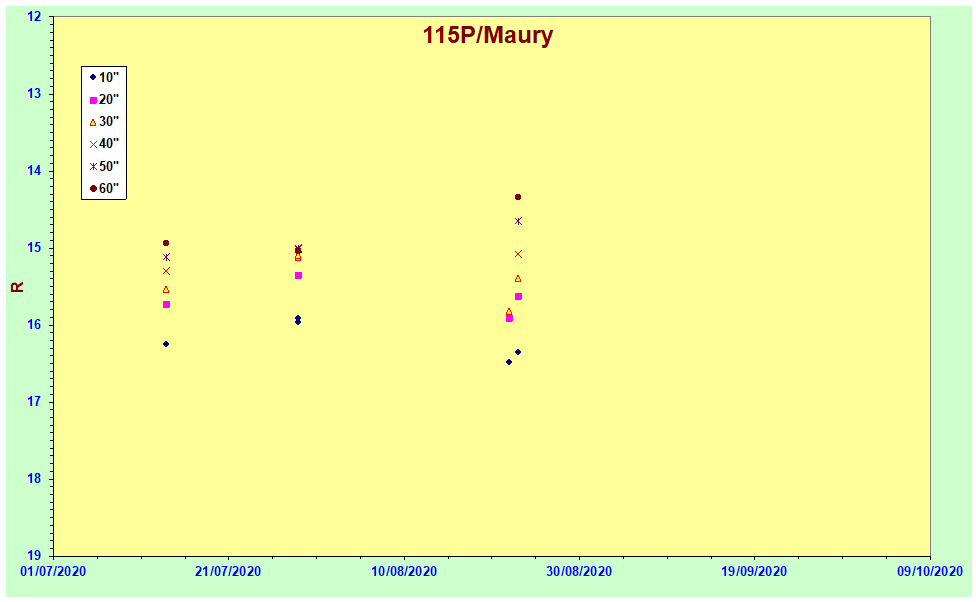Click the y-axis label 13
976x602 pixels.
coord(34,94)
